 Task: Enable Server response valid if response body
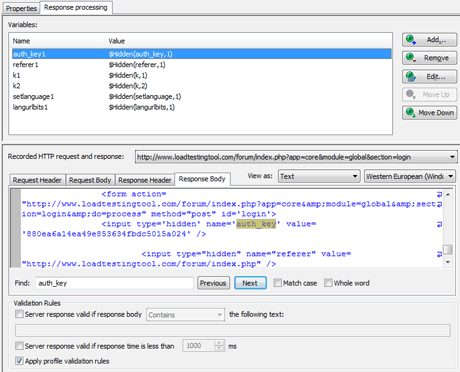pos(19,314)
